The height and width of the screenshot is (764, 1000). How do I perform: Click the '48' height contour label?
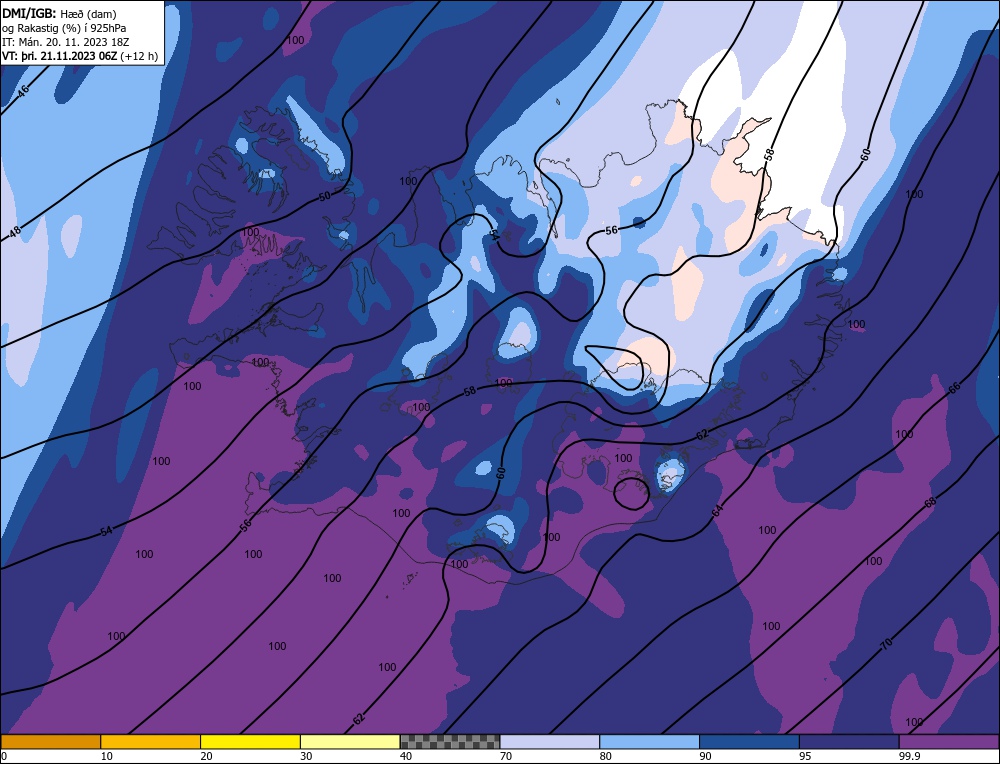pyautogui.click(x=15, y=231)
